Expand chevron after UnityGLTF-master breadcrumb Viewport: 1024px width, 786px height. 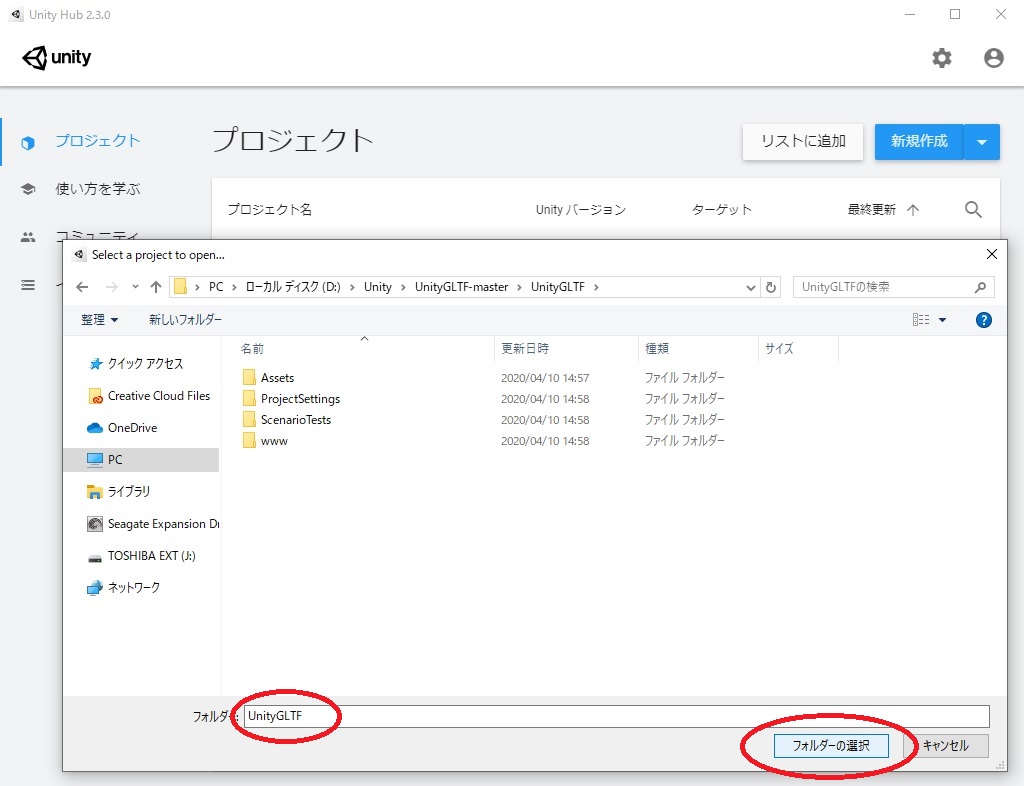point(520,287)
